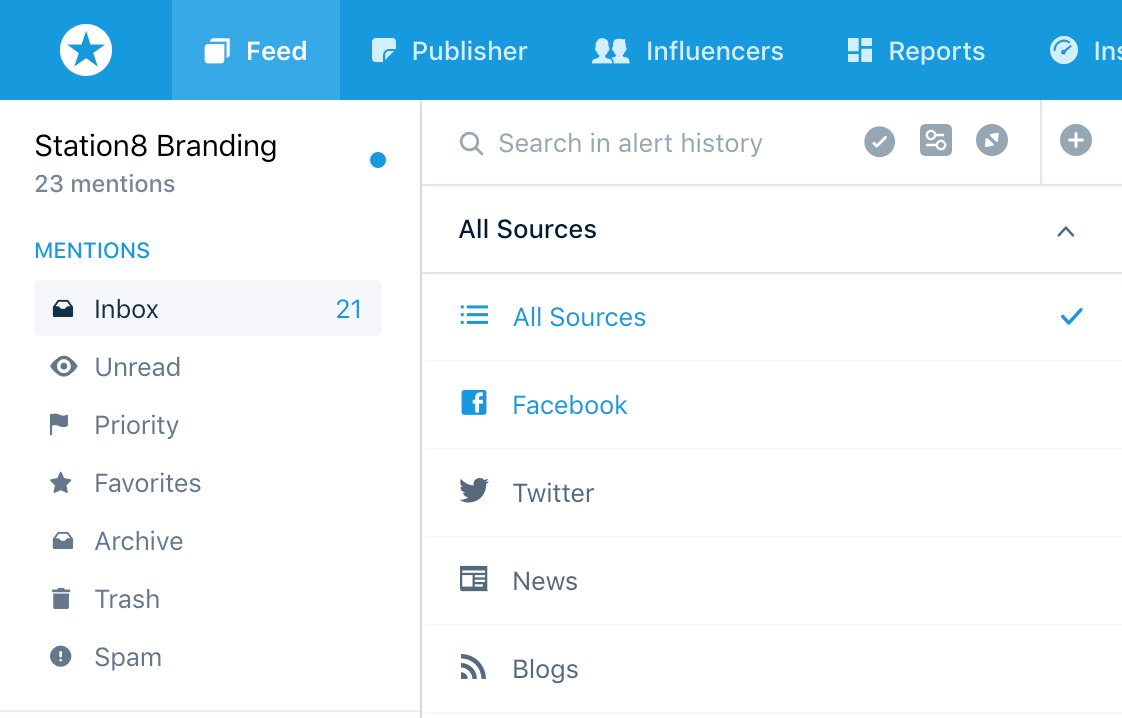Switch to the Publisher tab
The image size is (1122, 718).
448,50
